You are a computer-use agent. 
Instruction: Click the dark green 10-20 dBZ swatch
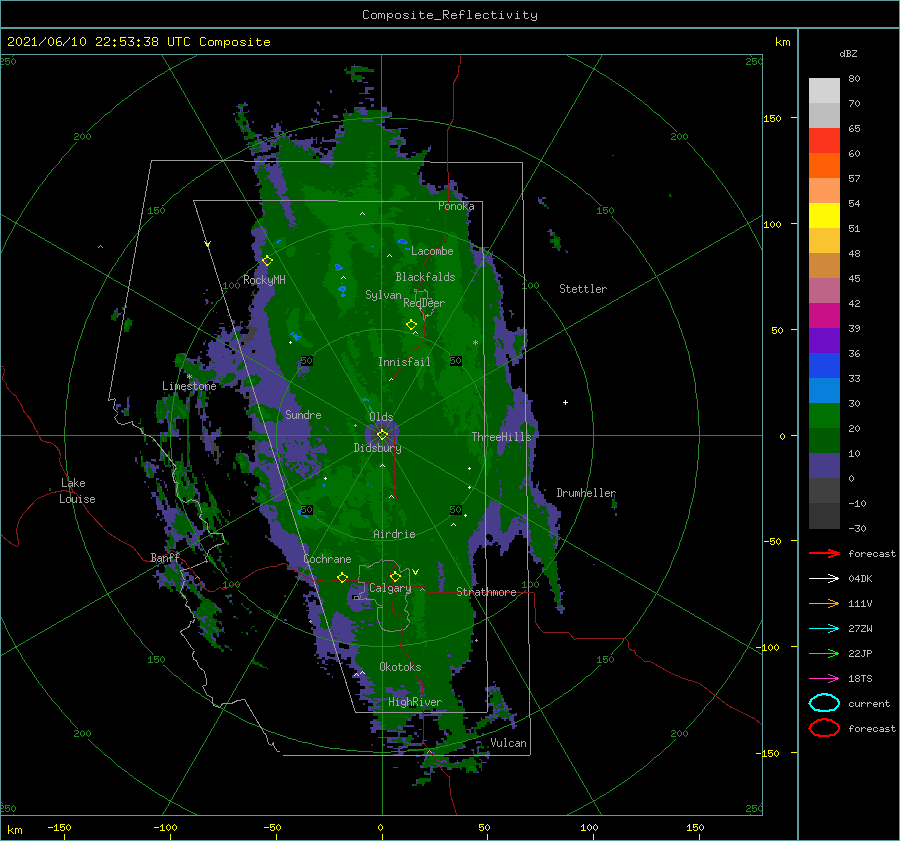(824, 441)
